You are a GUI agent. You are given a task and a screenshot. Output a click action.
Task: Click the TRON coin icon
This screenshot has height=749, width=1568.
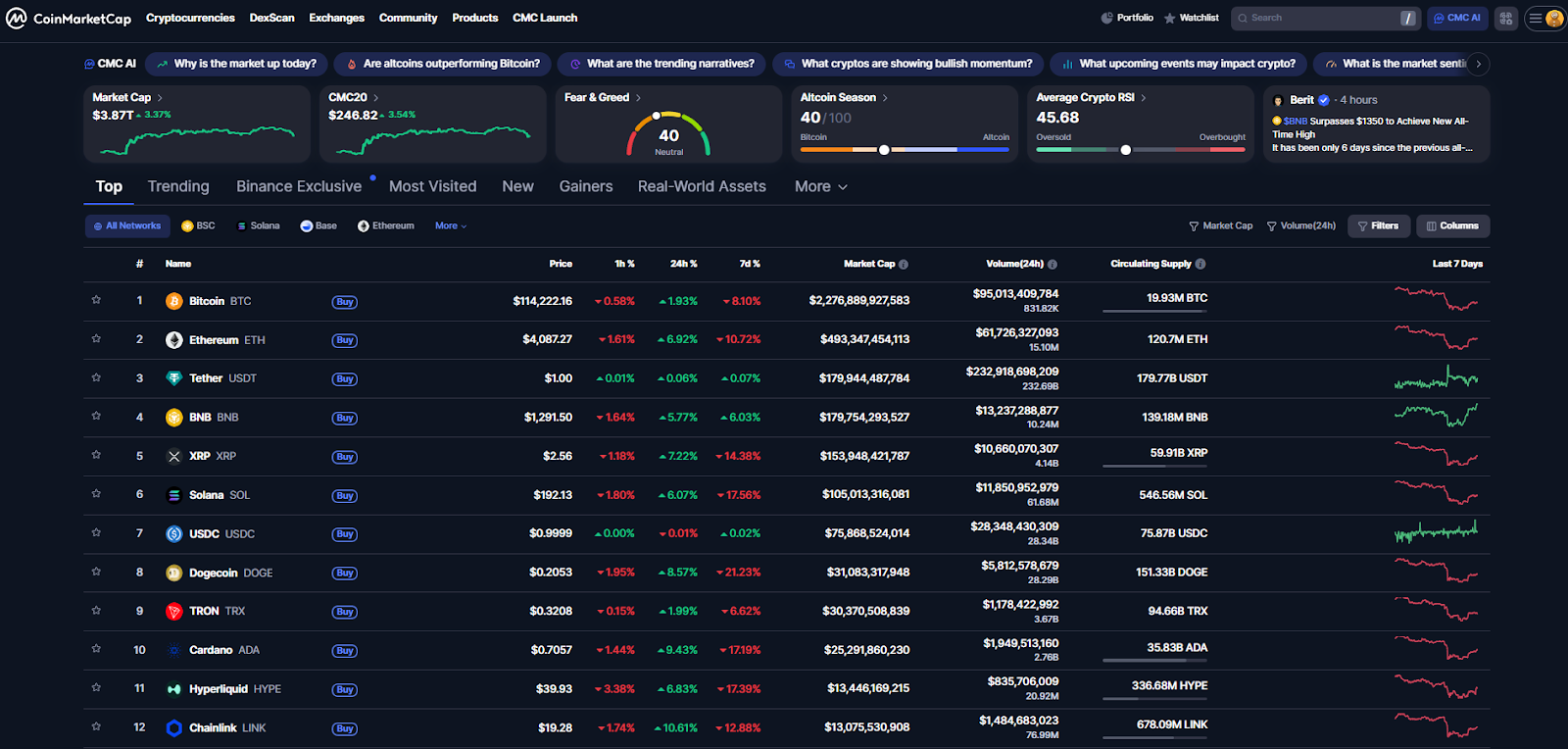[174, 612]
